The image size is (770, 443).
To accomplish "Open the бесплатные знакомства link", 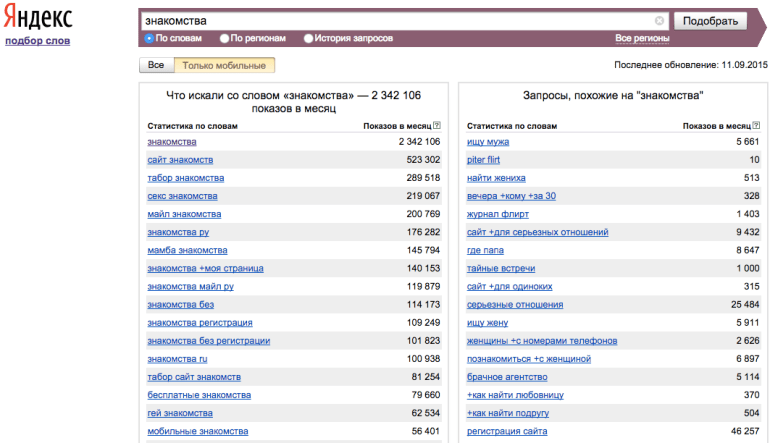I will click(x=199, y=395).
